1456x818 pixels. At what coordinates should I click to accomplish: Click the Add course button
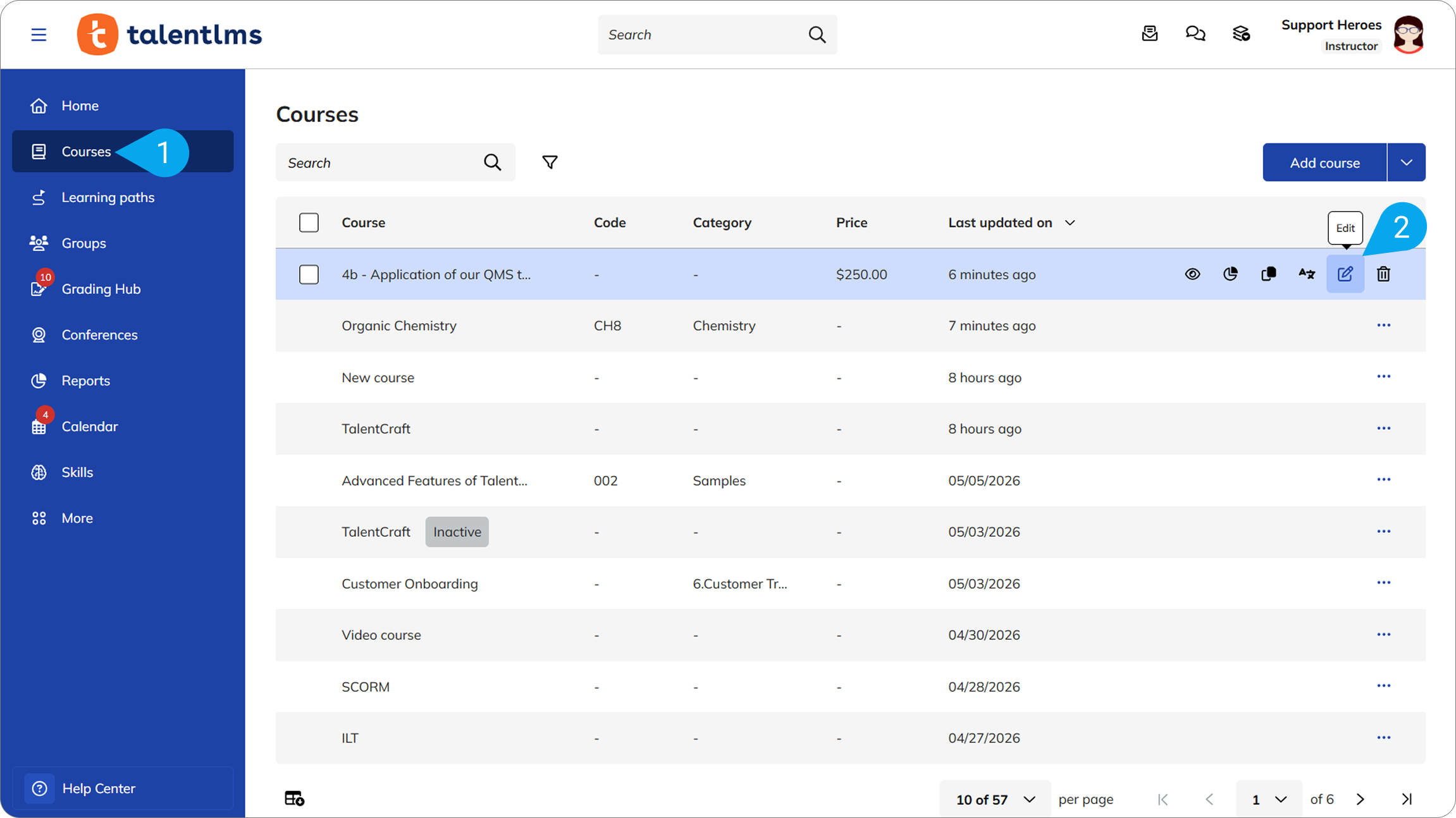tap(1324, 162)
